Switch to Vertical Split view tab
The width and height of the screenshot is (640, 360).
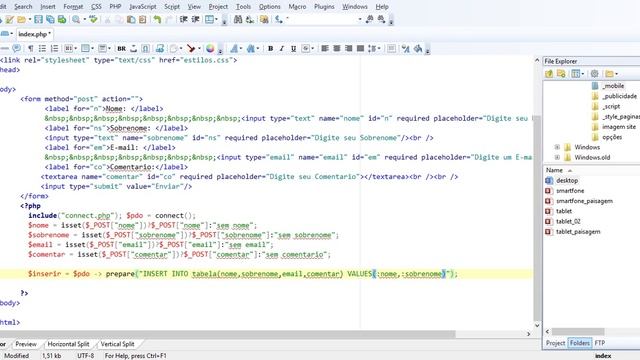tap(118, 344)
